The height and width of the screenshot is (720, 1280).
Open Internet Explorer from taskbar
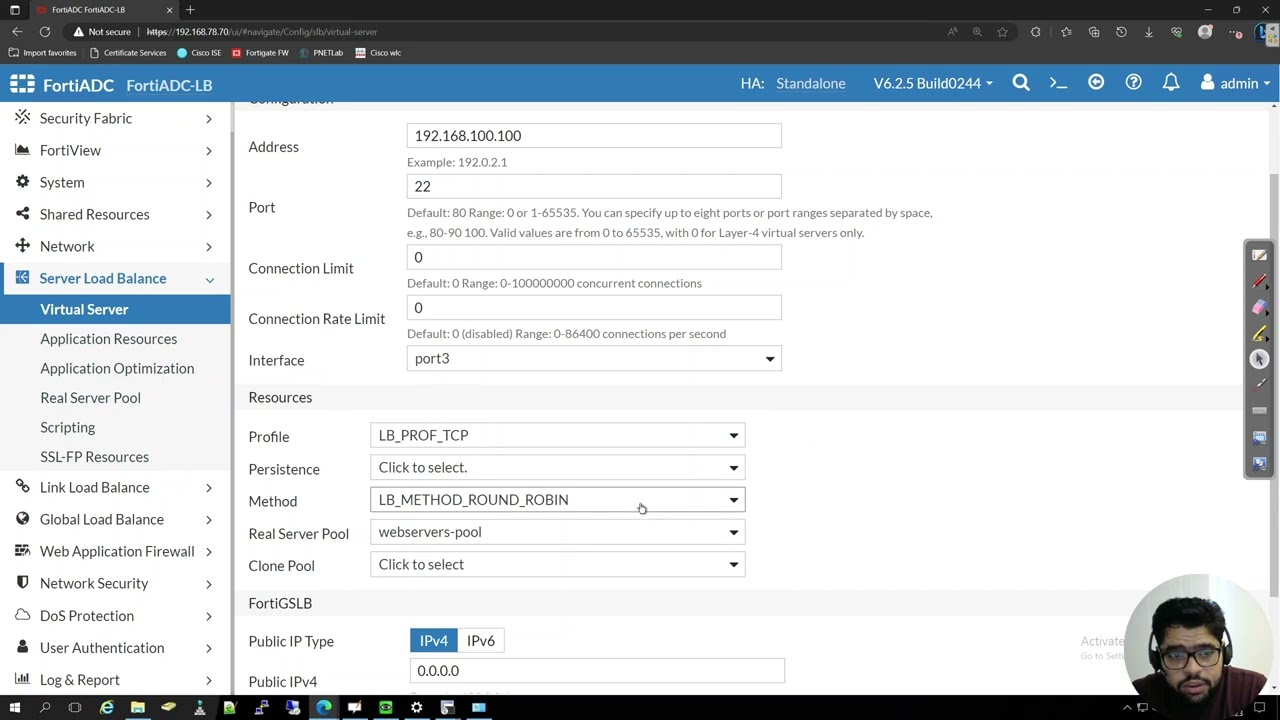click(x=107, y=708)
